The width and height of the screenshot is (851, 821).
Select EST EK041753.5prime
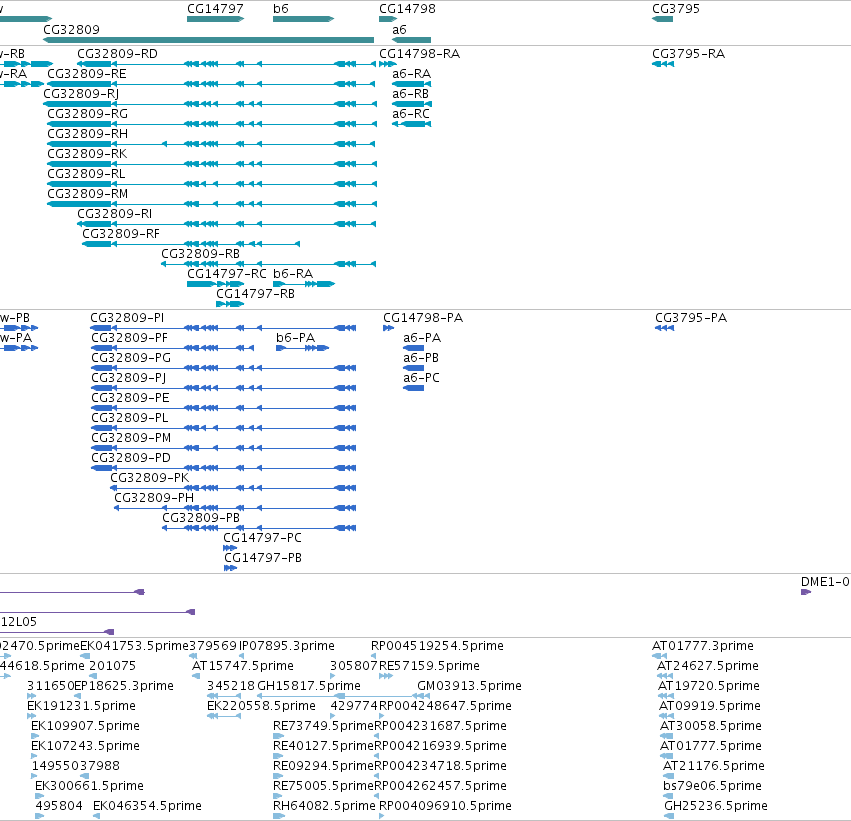coord(85,657)
